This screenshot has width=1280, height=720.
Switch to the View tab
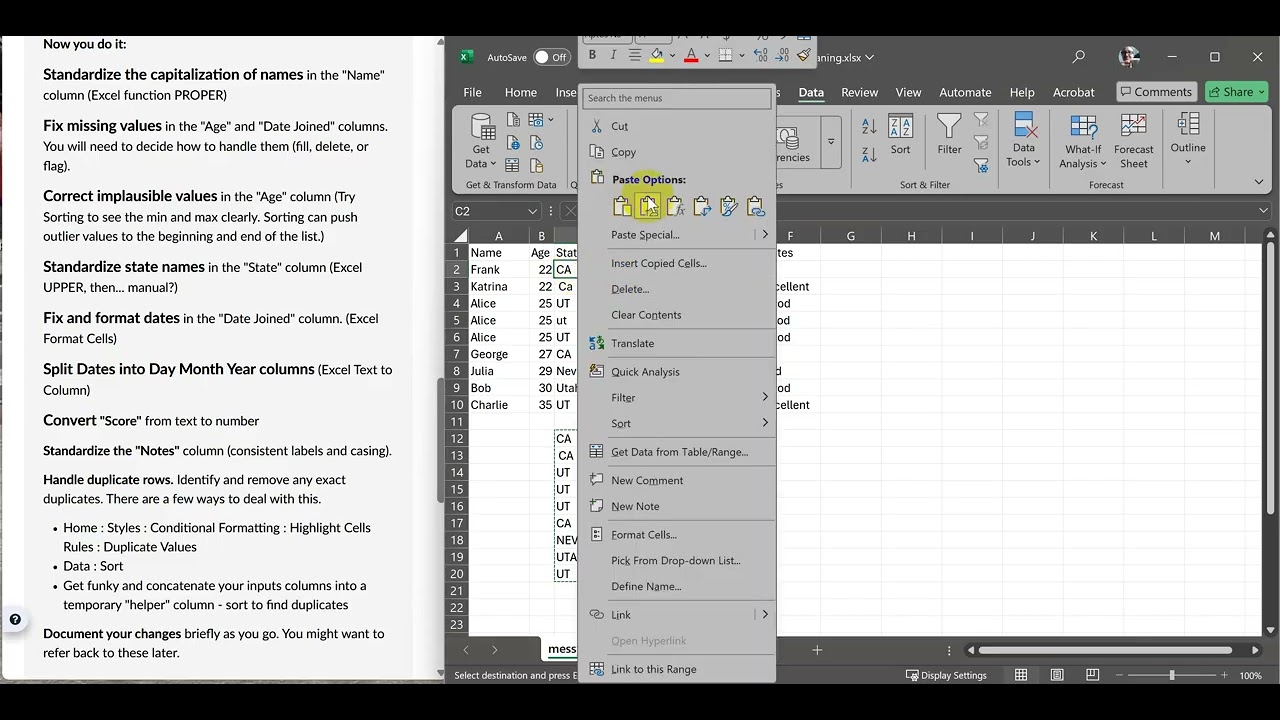[x=908, y=92]
